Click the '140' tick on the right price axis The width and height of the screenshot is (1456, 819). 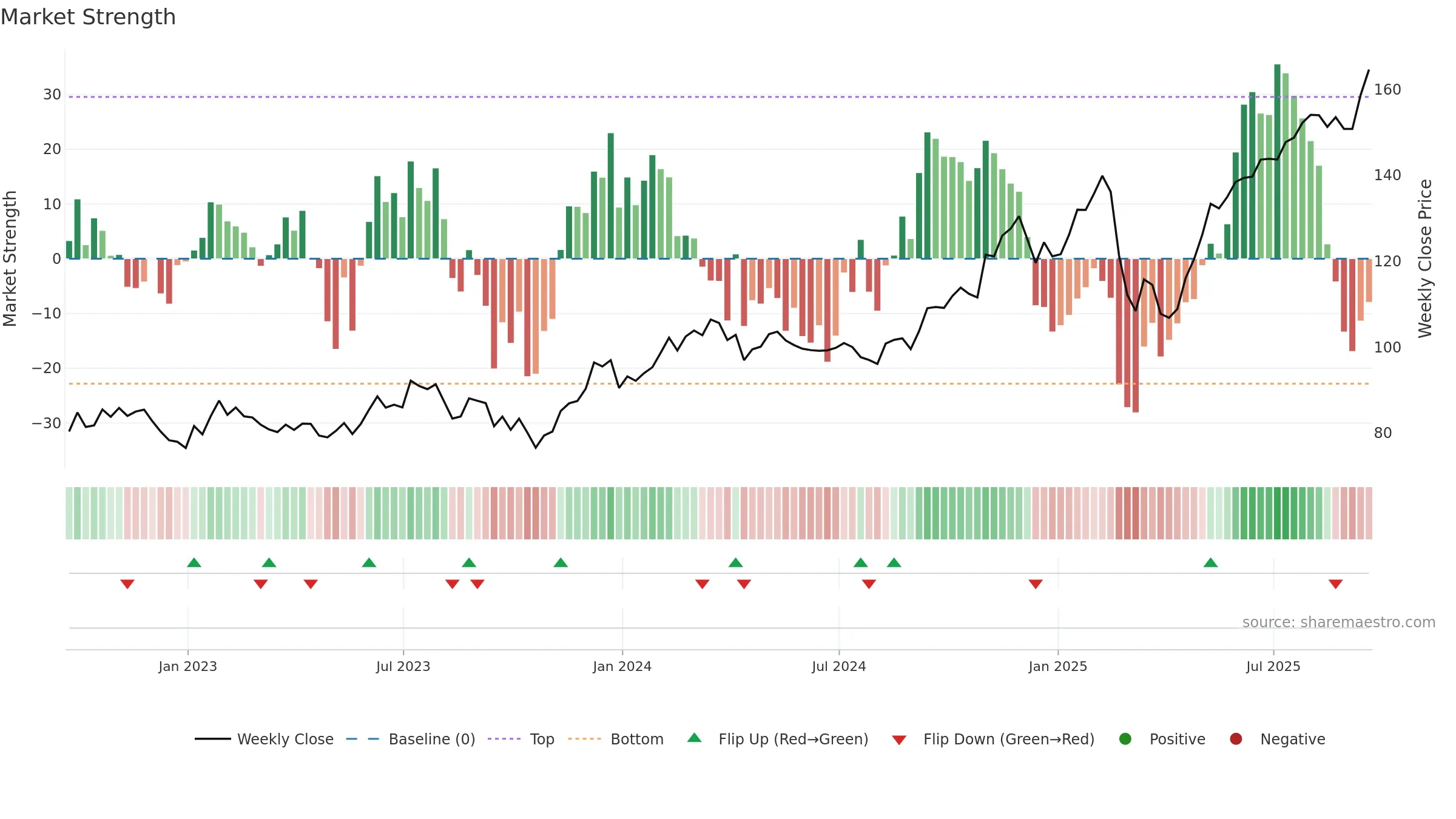[1387, 175]
